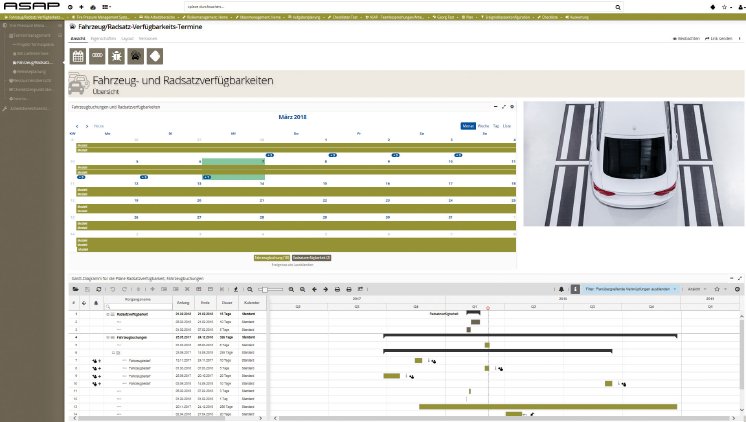Expand the calendar panel to fullscreen
The width and height of the screenshot is (746, 422).
(503, 105)
